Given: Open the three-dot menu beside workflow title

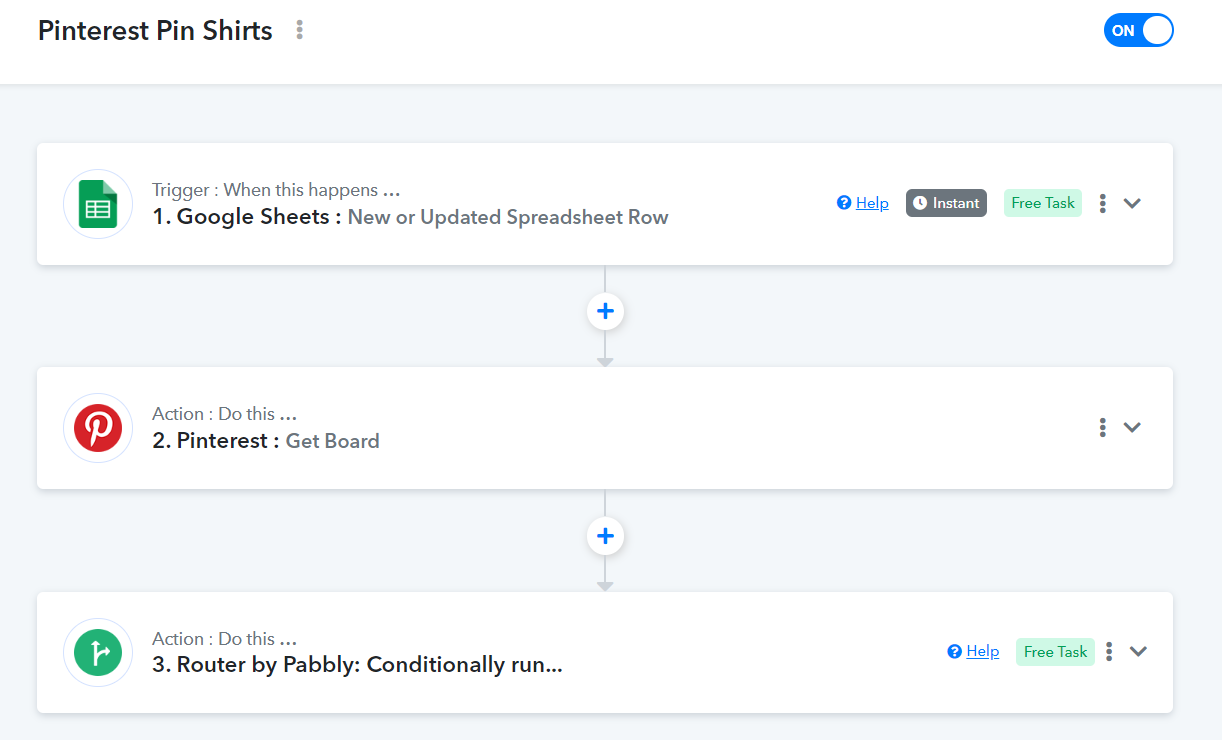Looking at the screenshot, I should pyautogui.click(x=299, y=30).
